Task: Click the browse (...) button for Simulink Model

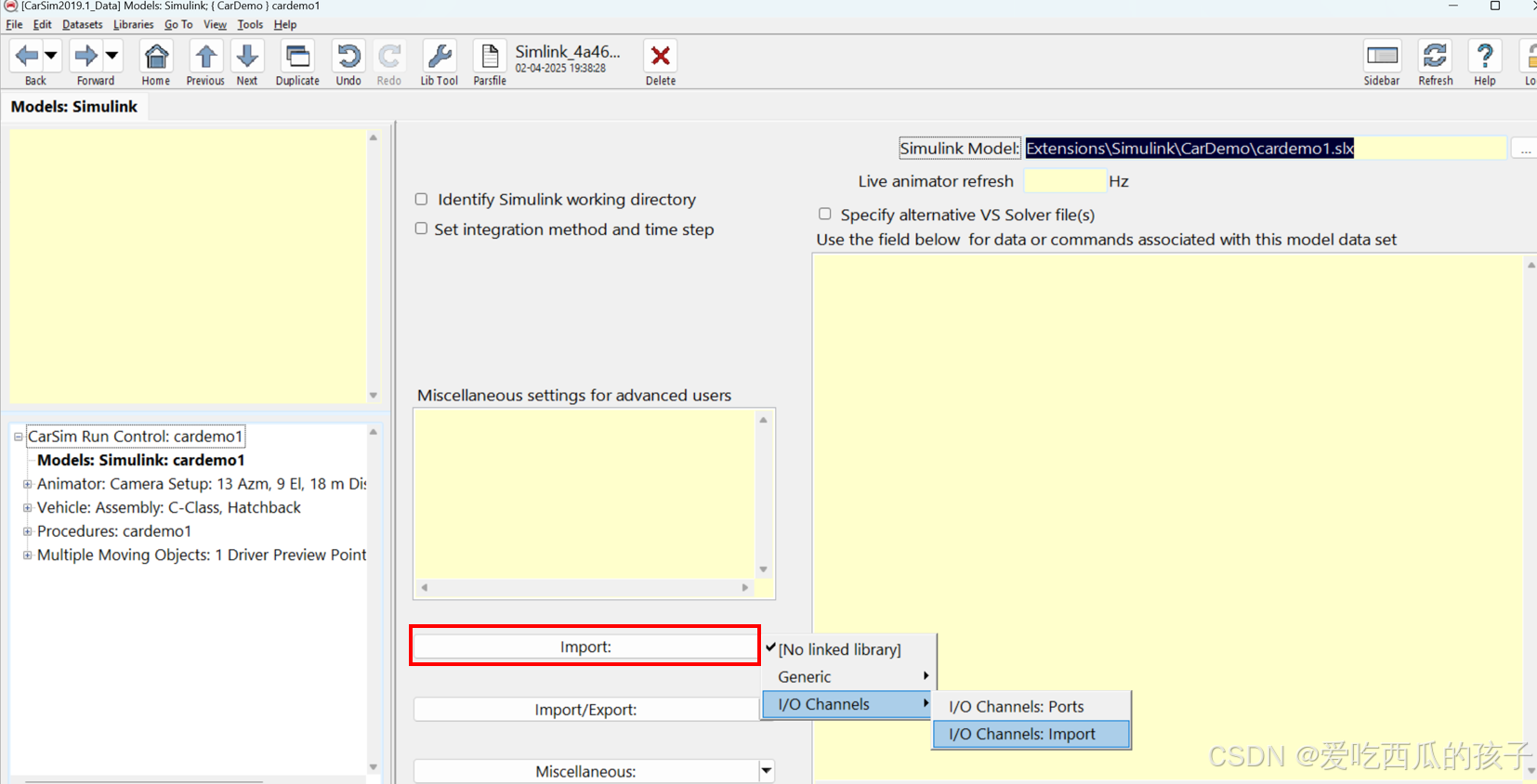Action: click(1525, 148)
